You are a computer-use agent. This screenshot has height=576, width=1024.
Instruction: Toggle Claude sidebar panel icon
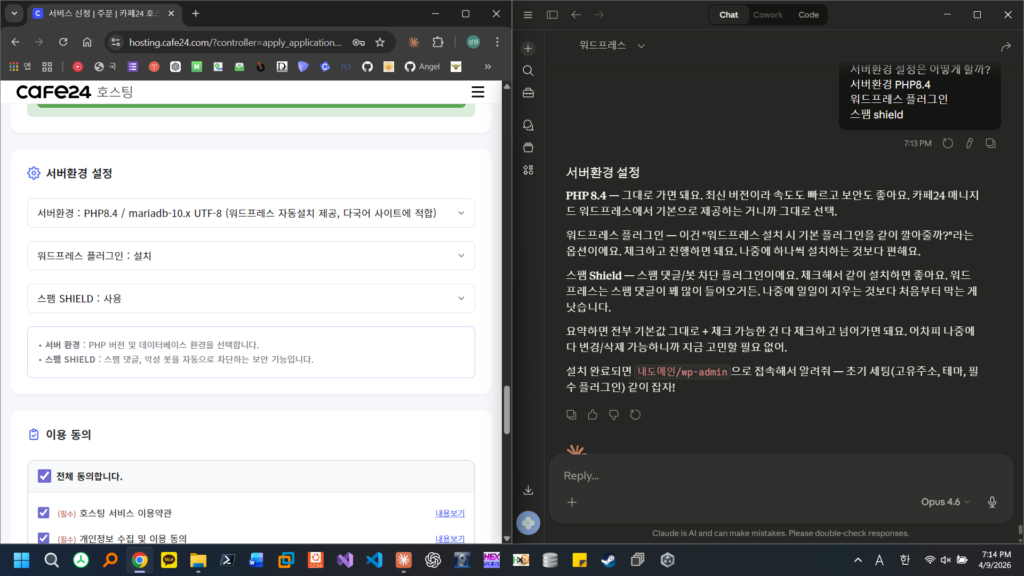[552, 14]
